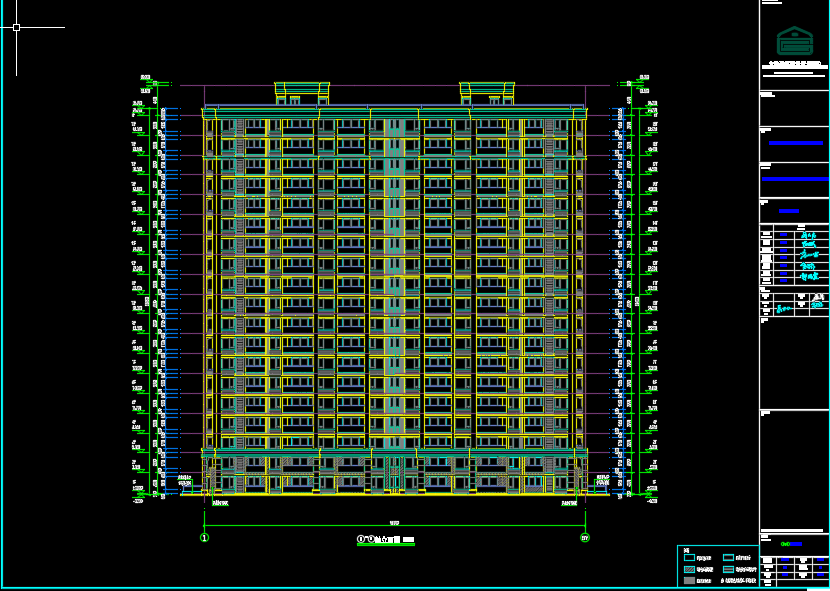Select the middle-right legend sample box
This screenshot has height=591, width=830.
pyautogui.click(x=729, y=569)
